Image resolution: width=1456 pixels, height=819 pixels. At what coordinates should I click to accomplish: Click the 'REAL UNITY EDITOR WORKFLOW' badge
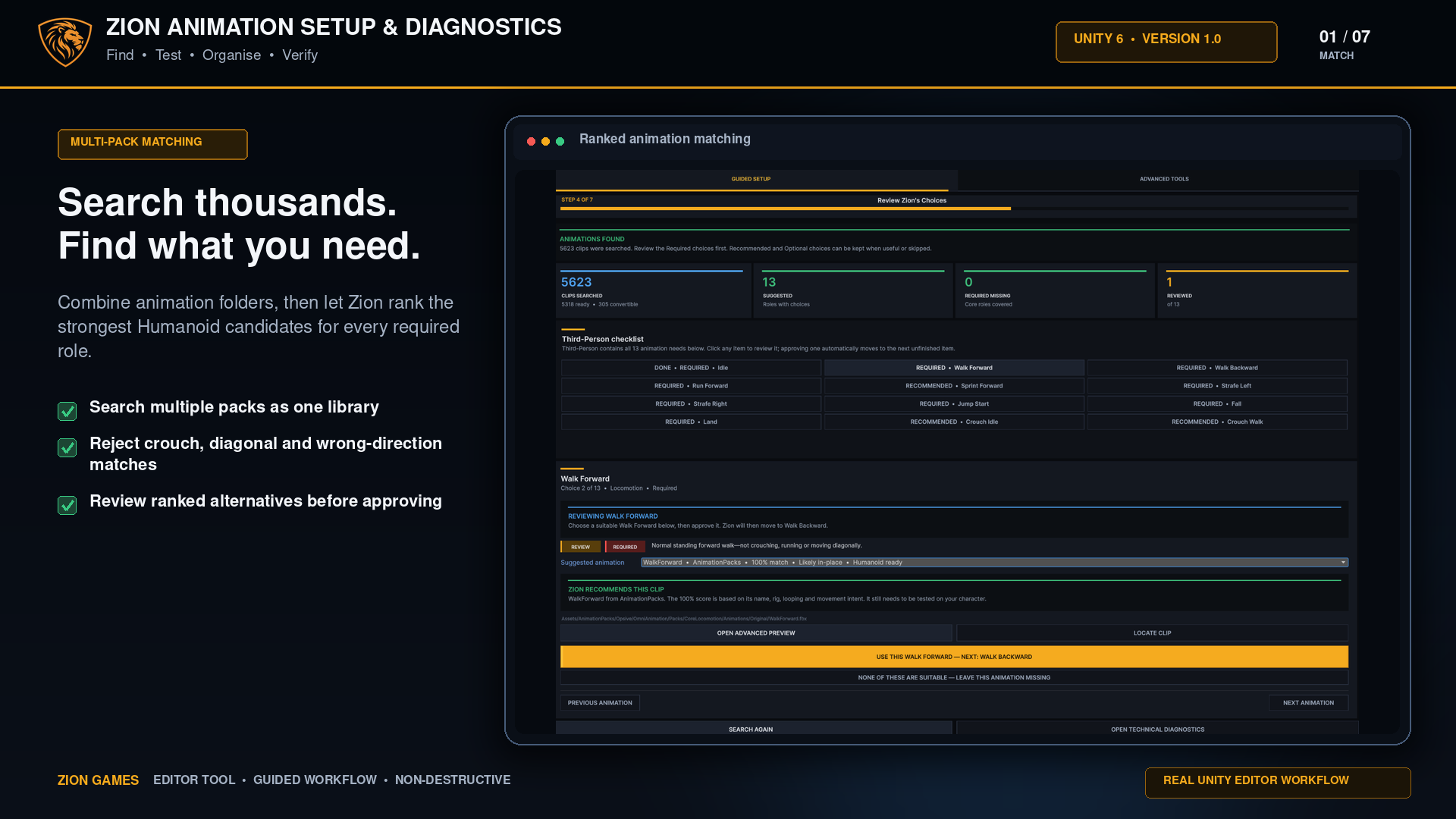pos(1278,783)
